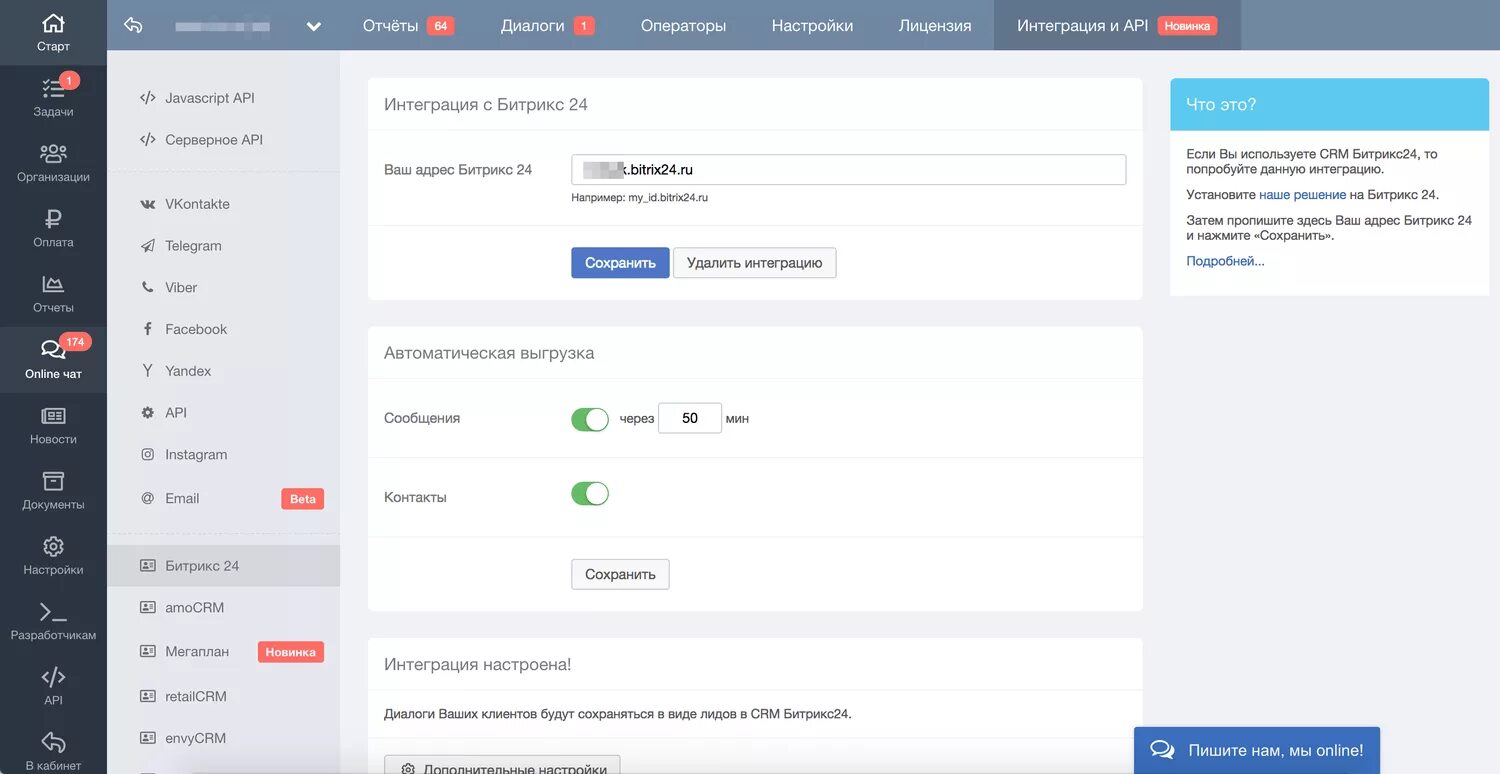Switch to the Диалоги tab
Viewport: 1500px width, 774px height.
click(x=547, y=26)
